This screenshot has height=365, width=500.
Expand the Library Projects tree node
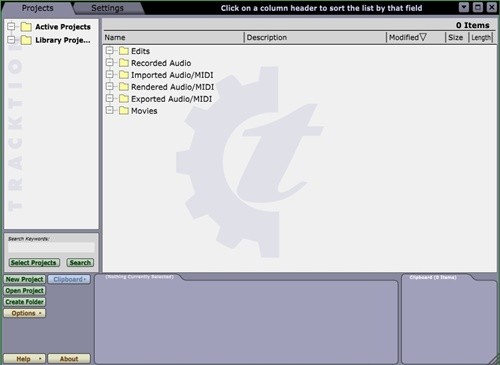click(x=11, y=40)
